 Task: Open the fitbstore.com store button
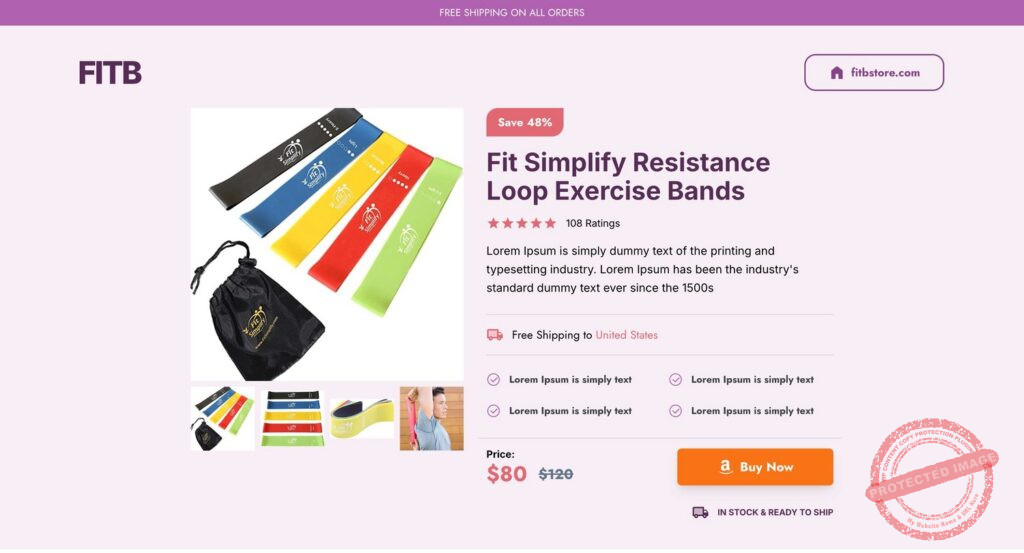click(x=873, y=73)
